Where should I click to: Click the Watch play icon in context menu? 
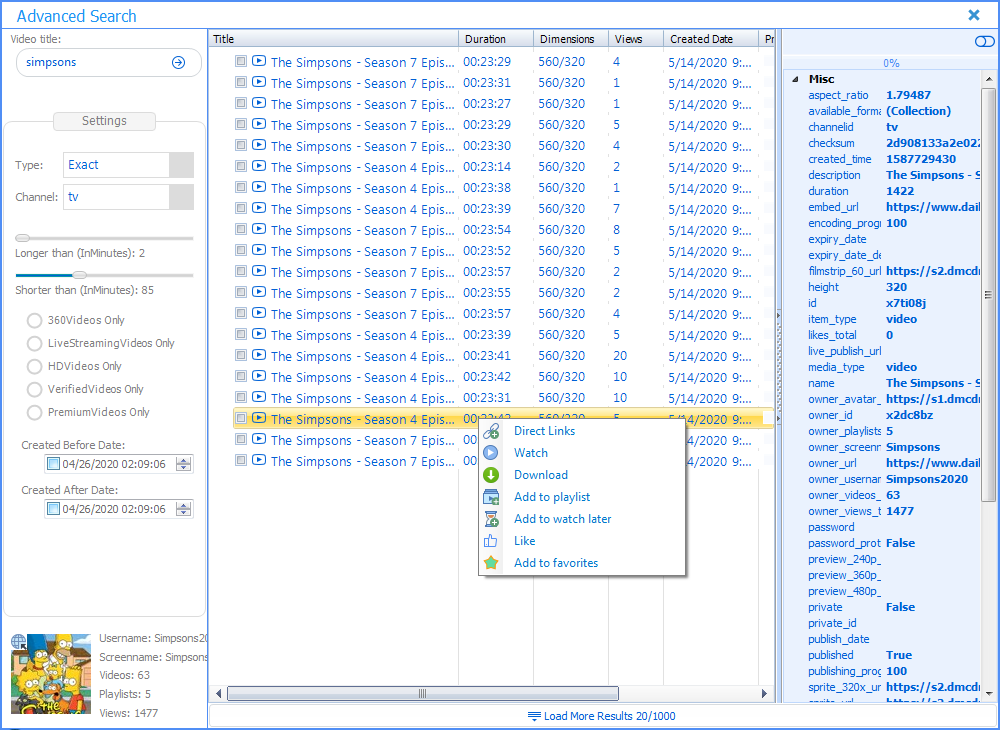pos(490,453)
